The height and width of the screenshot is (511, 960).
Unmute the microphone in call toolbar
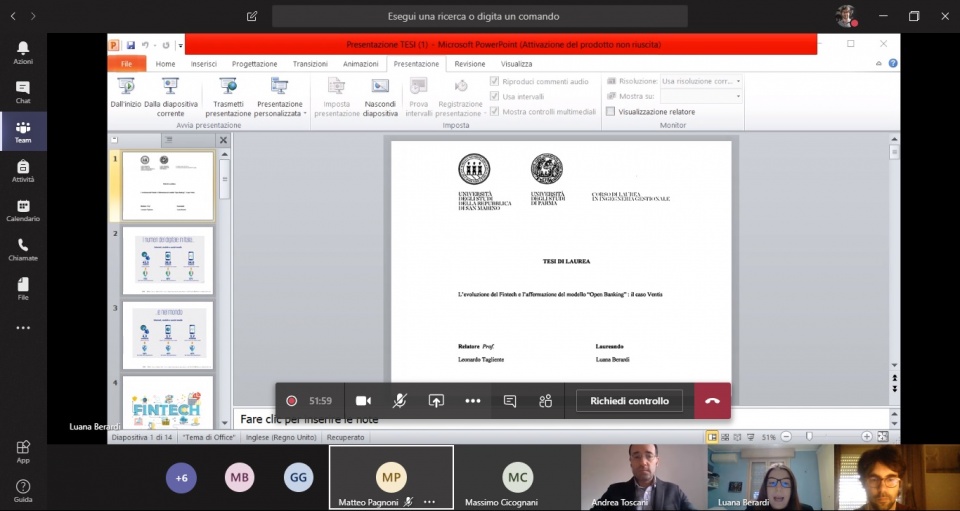point(399,401)
